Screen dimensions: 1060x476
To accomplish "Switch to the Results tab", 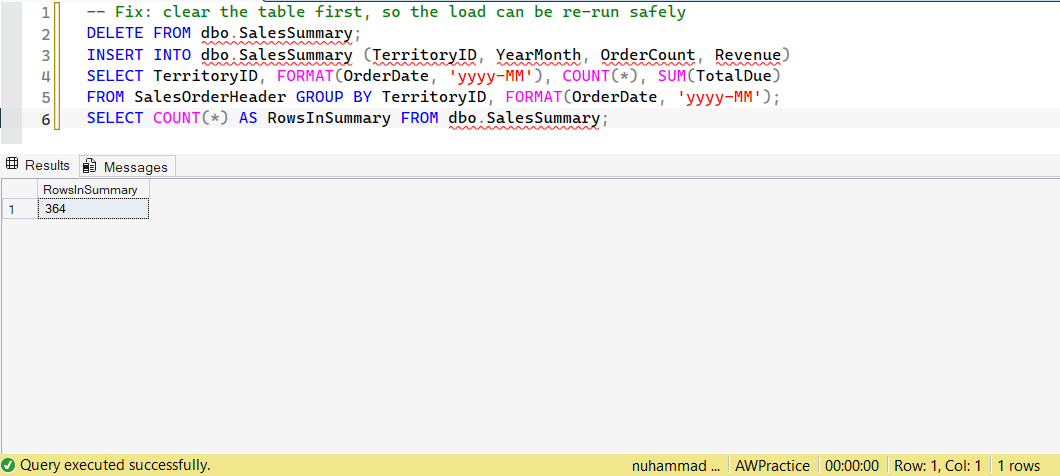I will click(39, 166).
